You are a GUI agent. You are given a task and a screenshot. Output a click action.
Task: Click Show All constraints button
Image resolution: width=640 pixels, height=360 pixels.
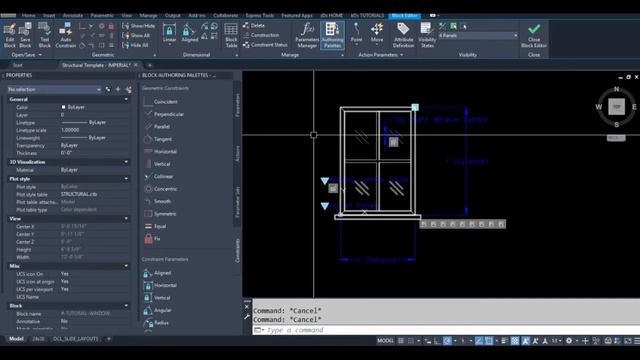(x=136, y=36)
